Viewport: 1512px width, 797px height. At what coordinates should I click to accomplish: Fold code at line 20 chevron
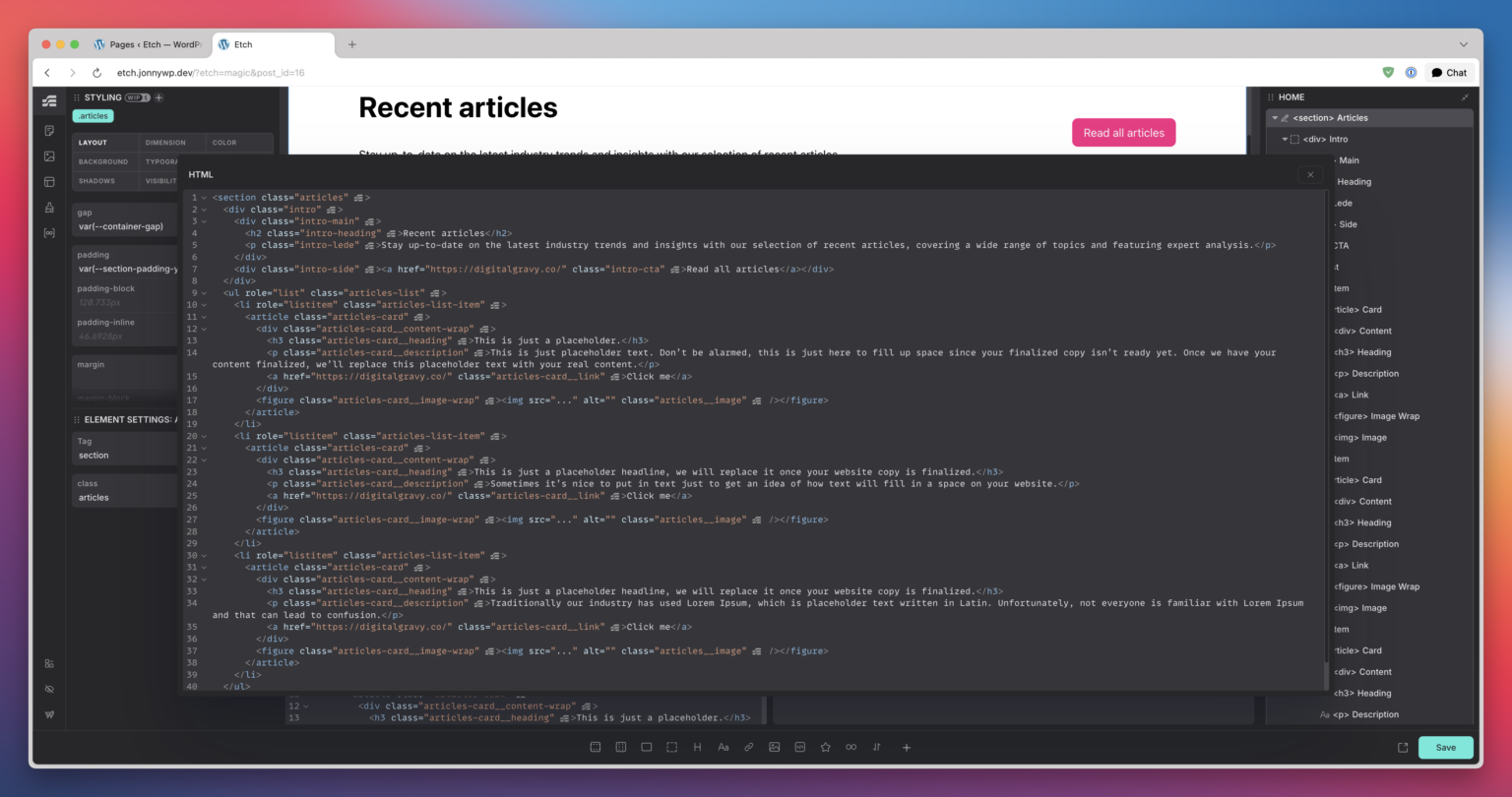204,436
